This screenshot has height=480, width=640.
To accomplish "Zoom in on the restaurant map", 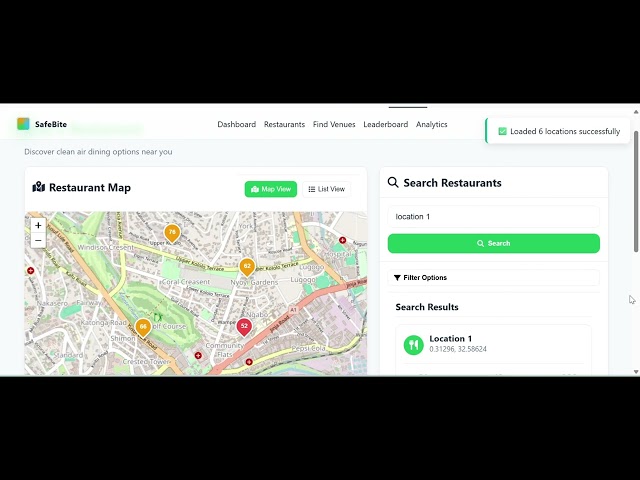I will point(38,225).
